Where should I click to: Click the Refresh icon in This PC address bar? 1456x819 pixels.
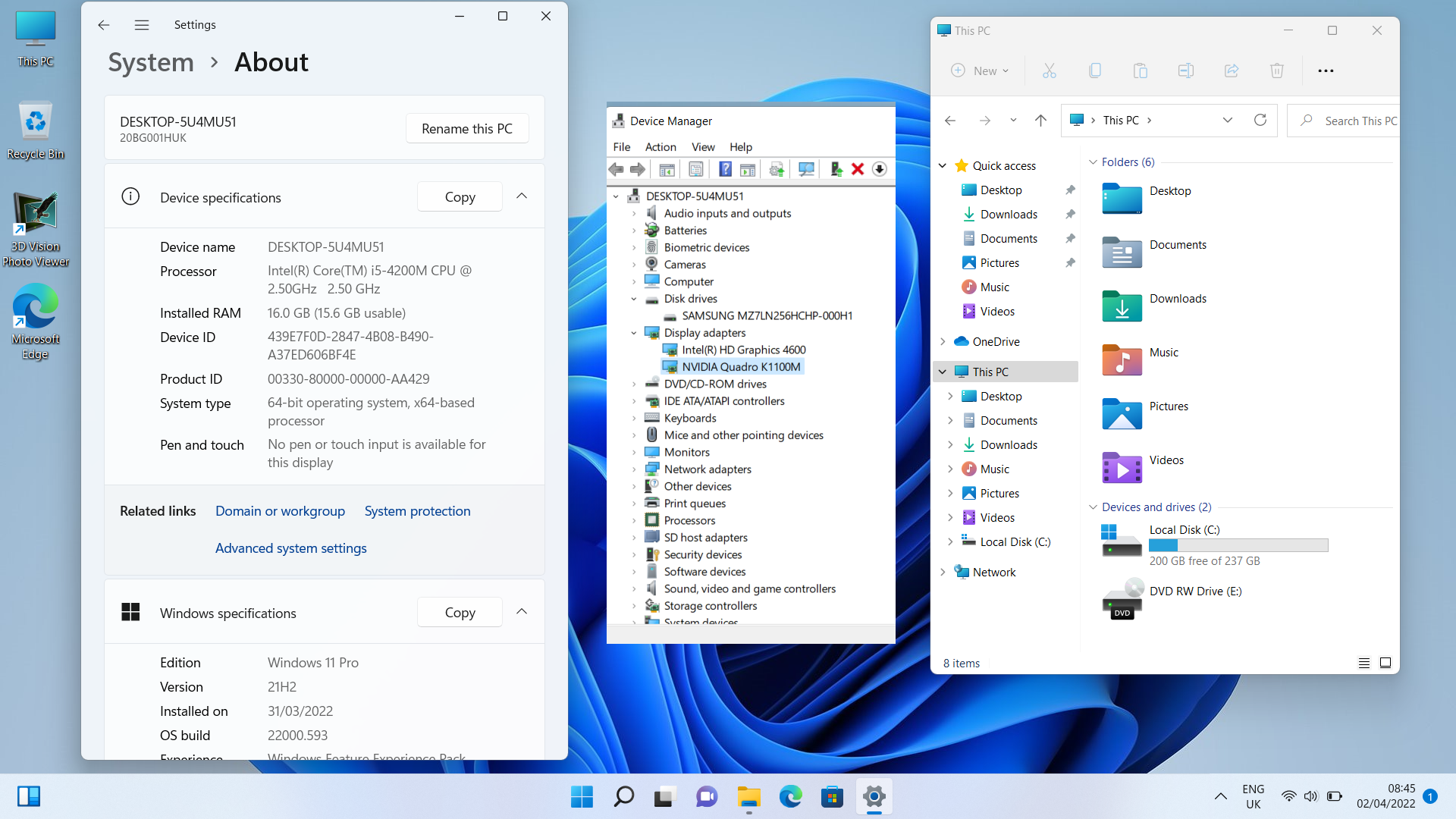1260,121
